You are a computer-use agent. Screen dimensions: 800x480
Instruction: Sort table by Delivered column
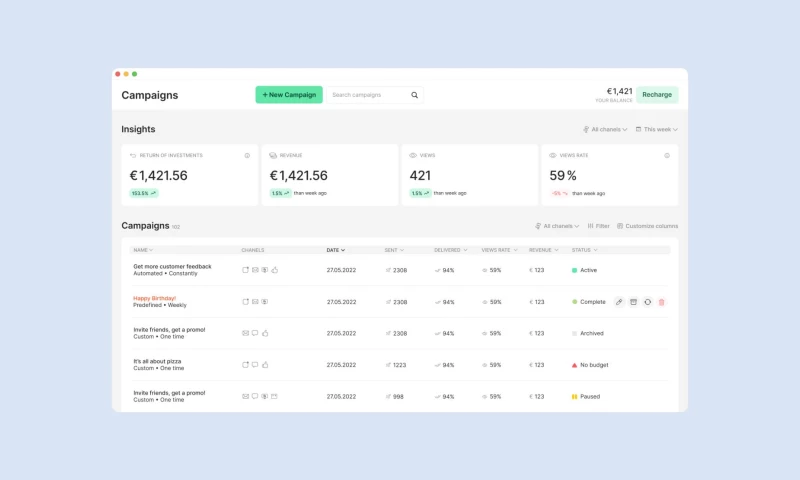click(x=451, y=250)
